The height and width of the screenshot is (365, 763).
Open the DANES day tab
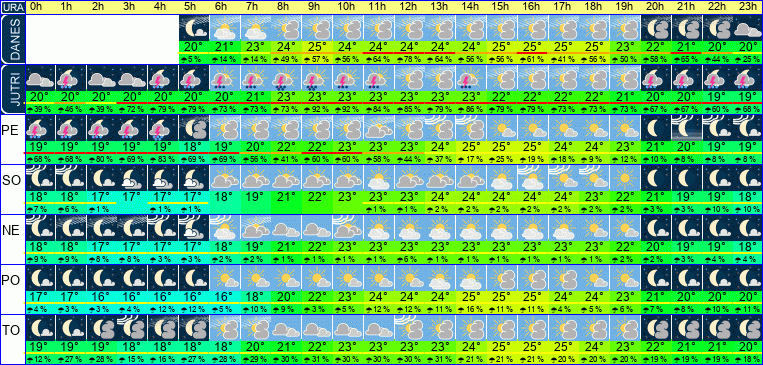(x=12, y=39)
